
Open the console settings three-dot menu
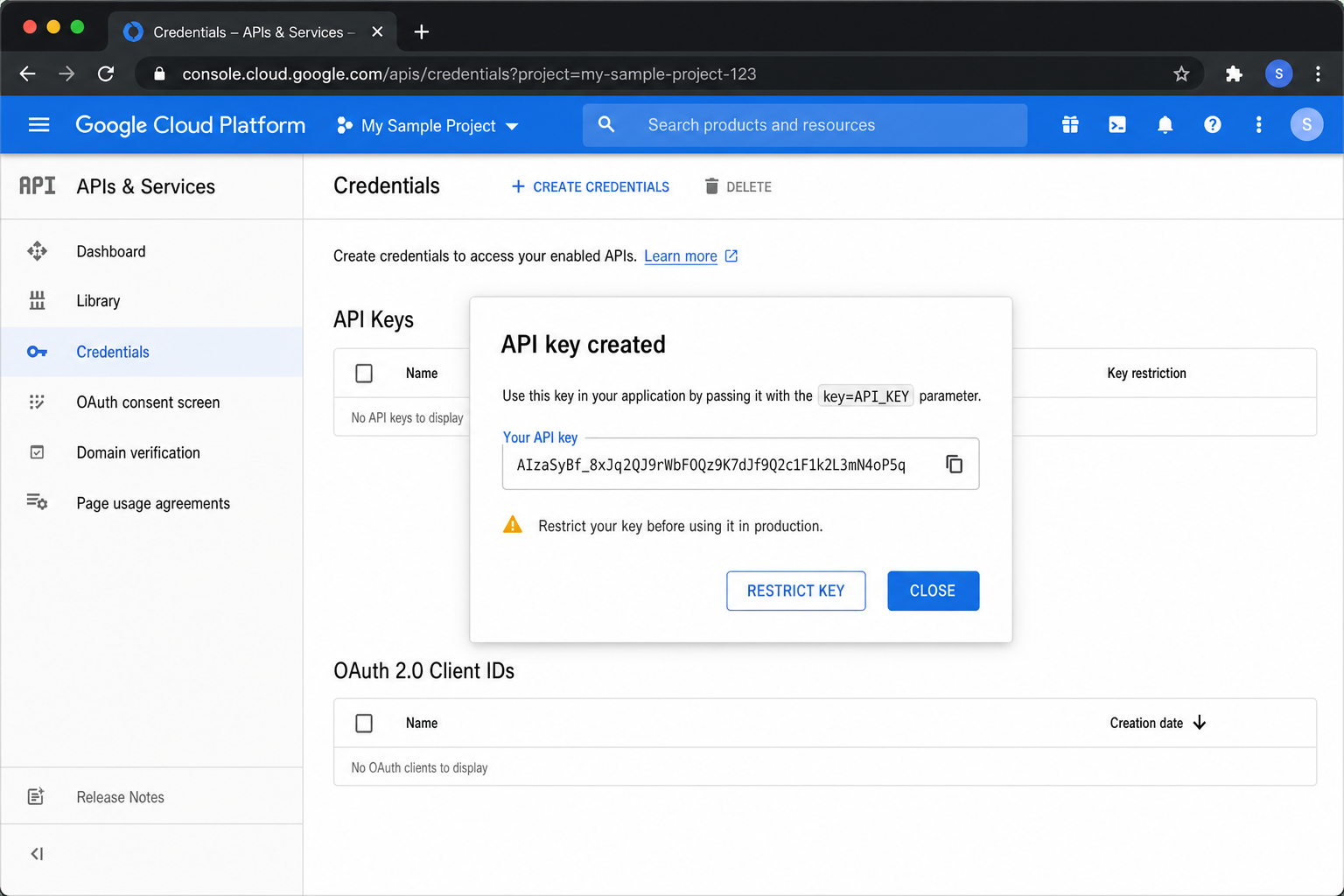point(1259,125)
